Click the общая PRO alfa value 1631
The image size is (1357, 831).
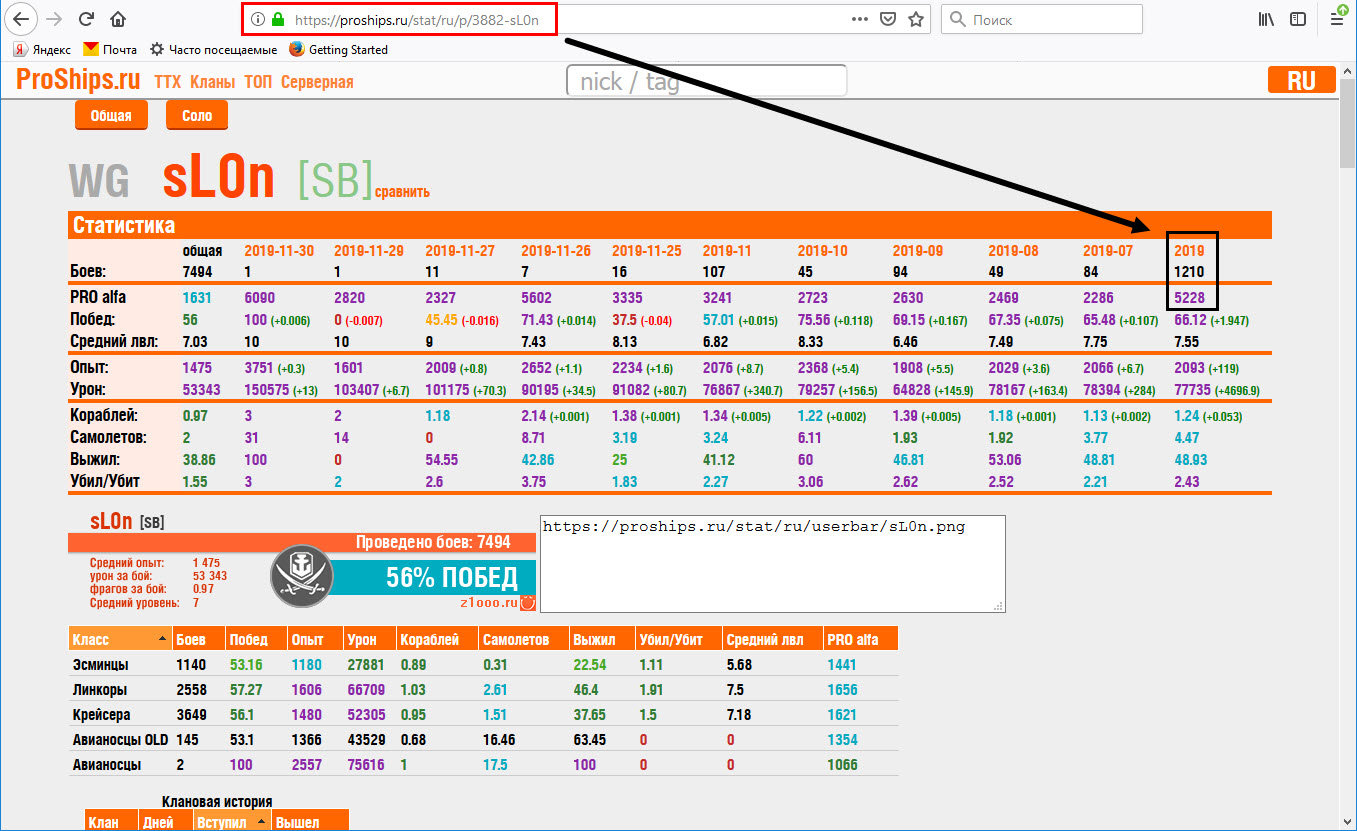coord(197,297)
